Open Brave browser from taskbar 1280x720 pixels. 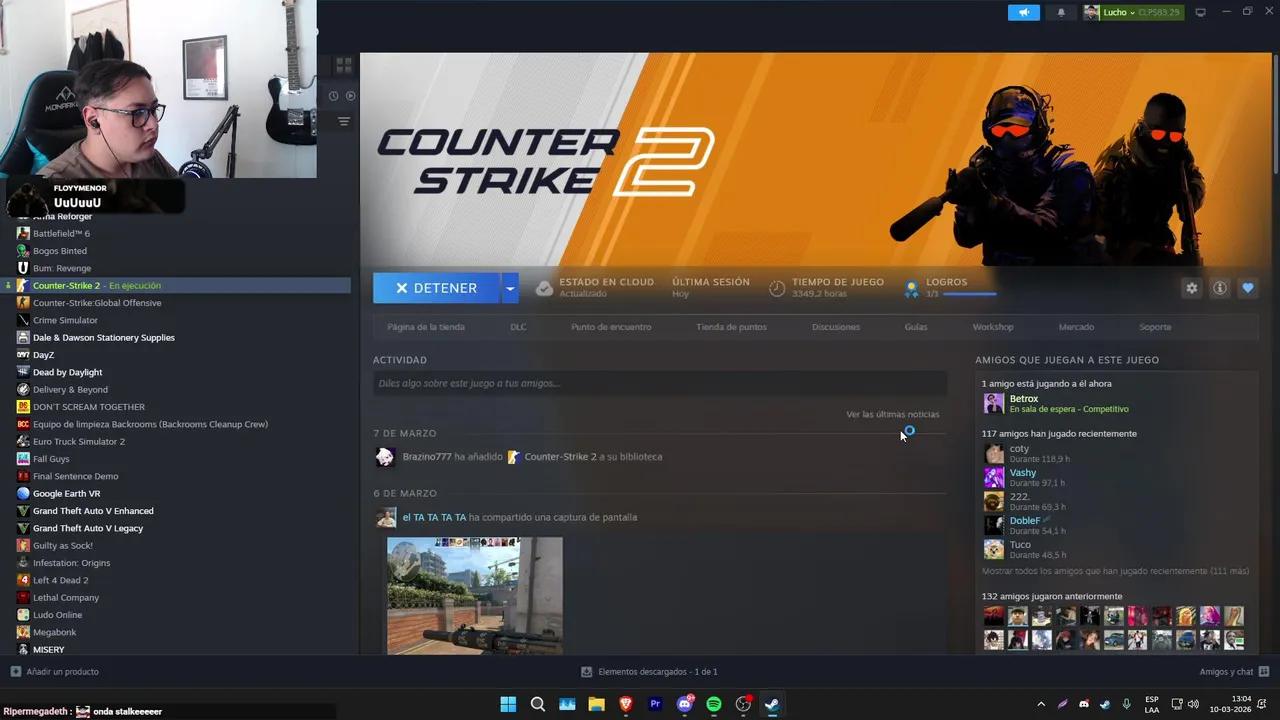tap(626, 704)
